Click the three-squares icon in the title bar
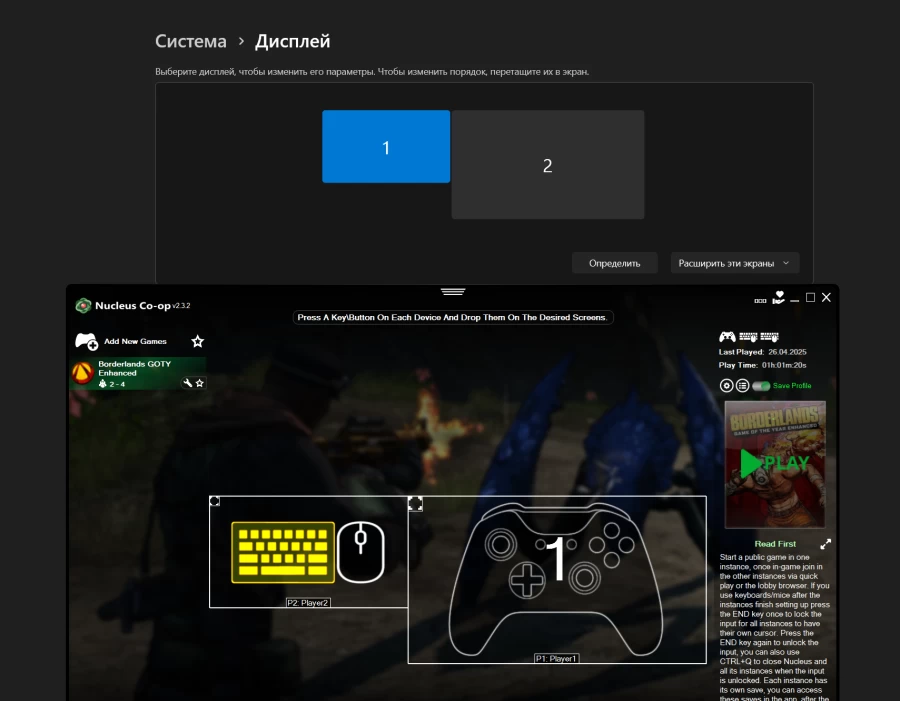This screenshot has width=900, height=701. tap(761, 299)
